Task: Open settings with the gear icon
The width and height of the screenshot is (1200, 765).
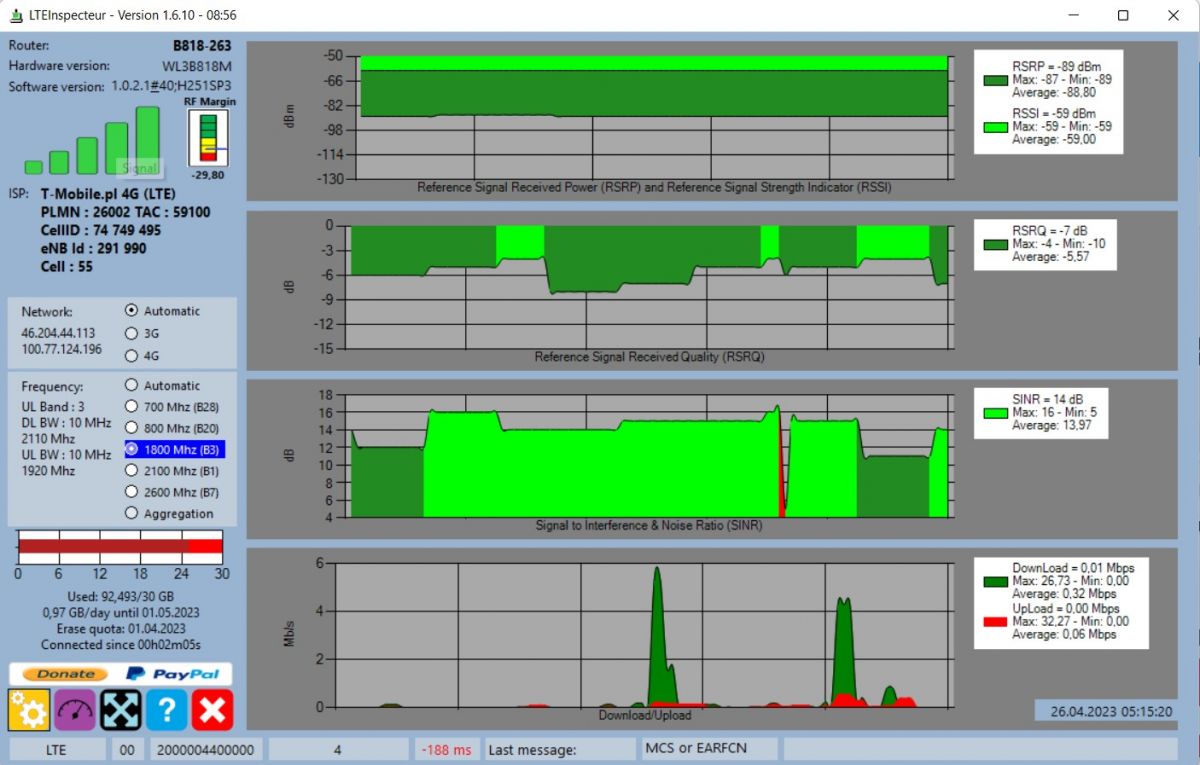Action: (x=29, y=709)
